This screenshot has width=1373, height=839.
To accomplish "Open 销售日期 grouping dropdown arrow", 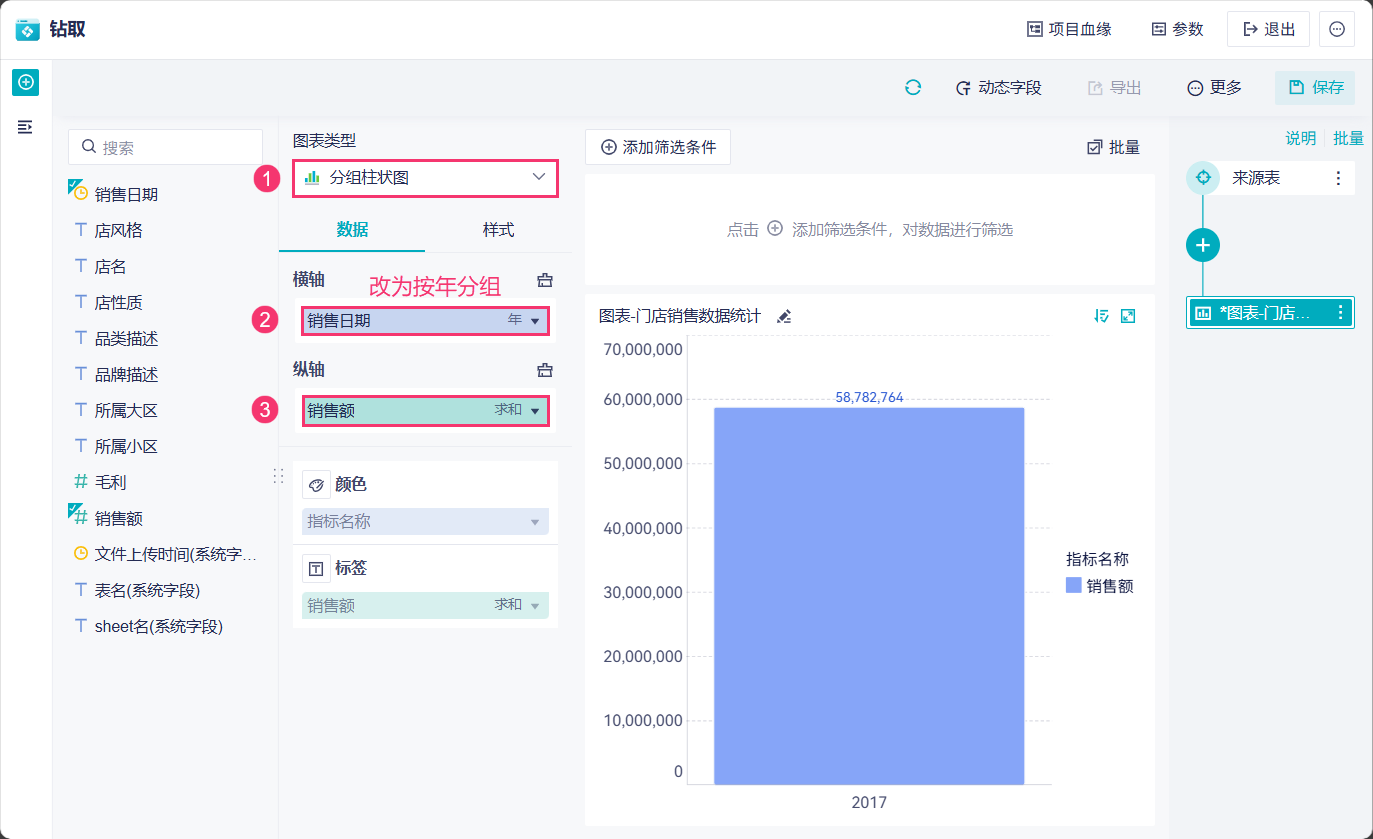I will [535, 322].
